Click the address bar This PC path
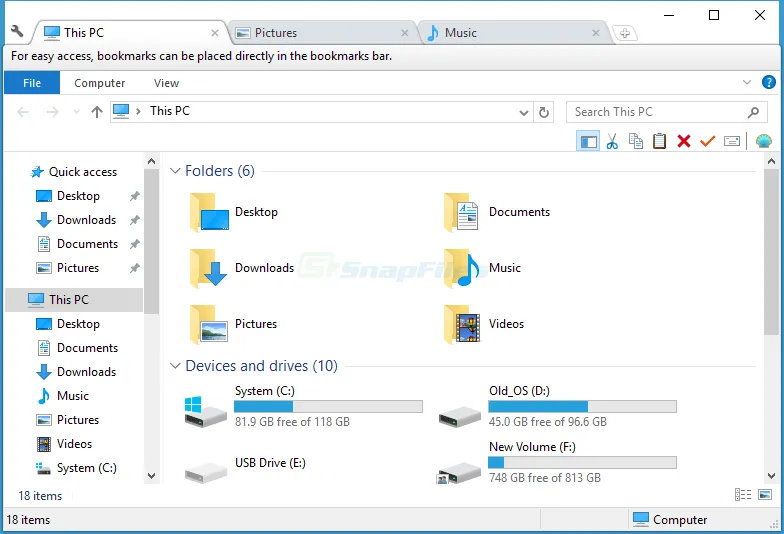 (170, 111)
